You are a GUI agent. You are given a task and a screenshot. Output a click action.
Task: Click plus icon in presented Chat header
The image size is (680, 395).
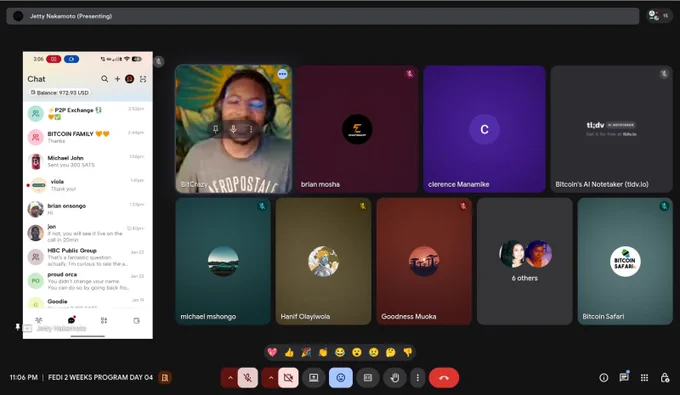click(117, 79)
